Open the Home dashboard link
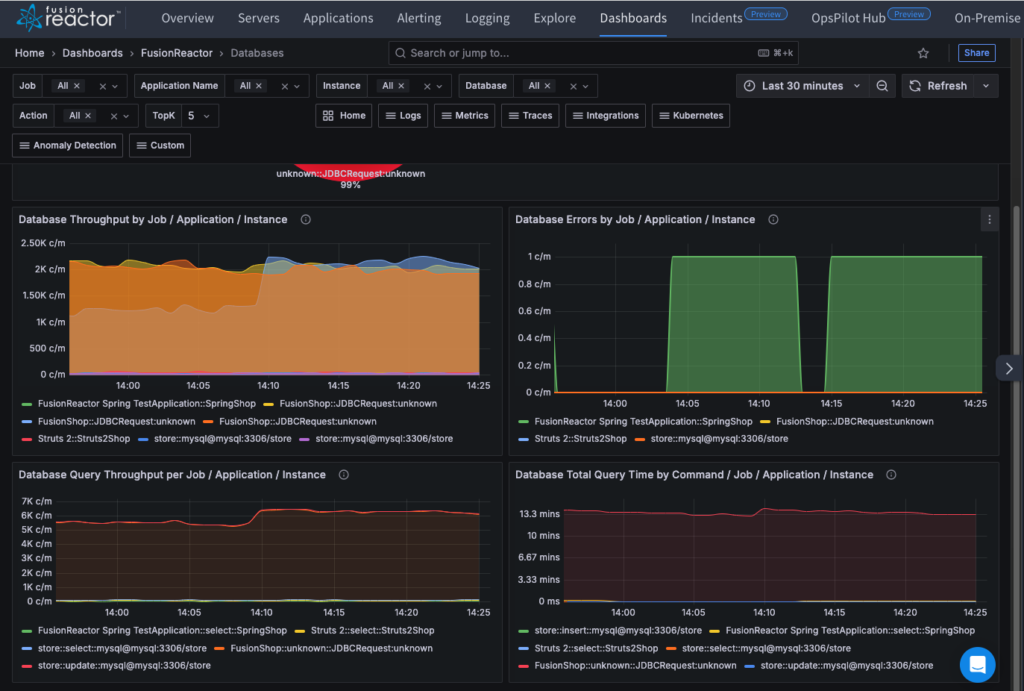 pos(344,116)
